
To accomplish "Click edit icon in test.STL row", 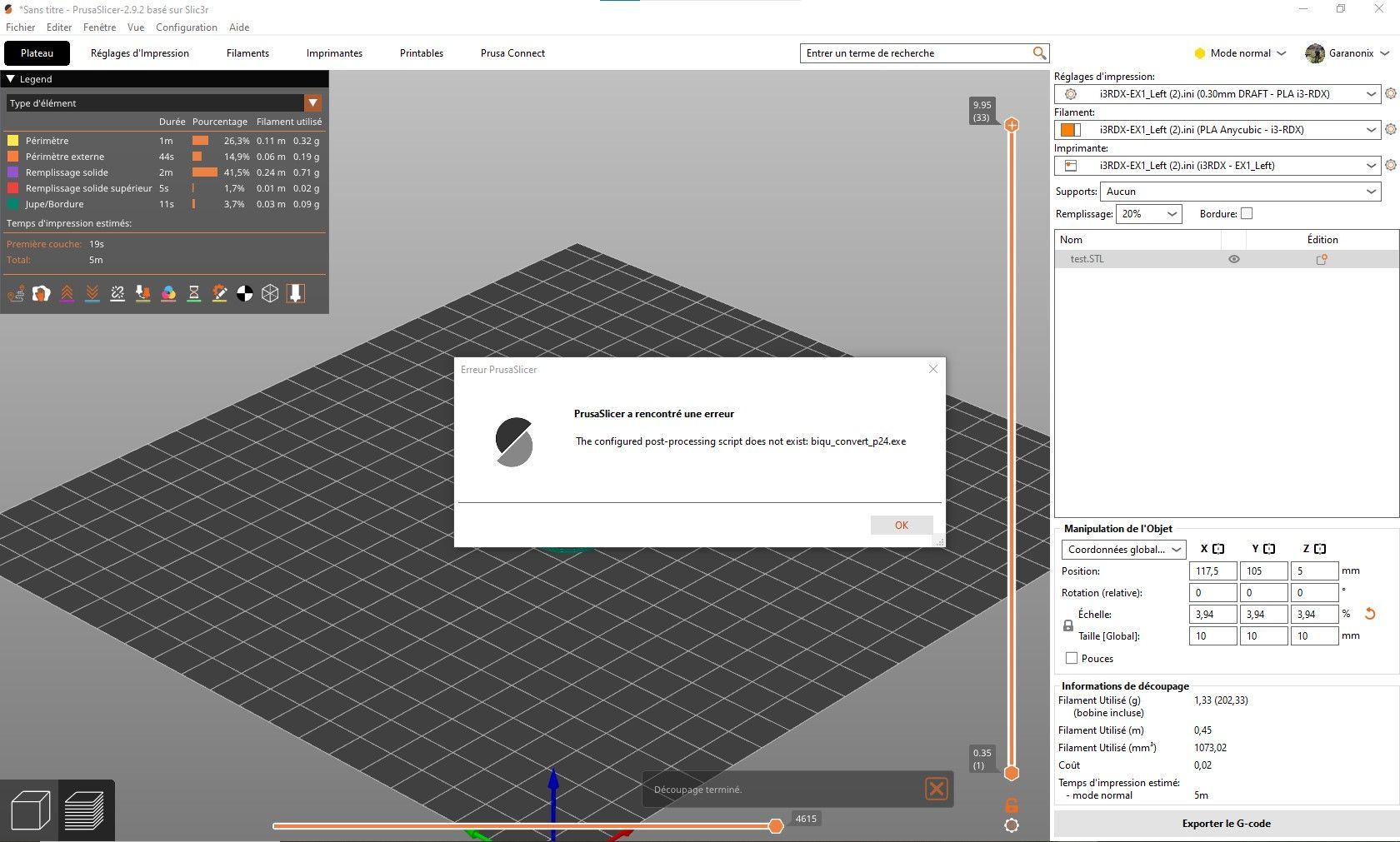I will click(x=1322, y=259).
